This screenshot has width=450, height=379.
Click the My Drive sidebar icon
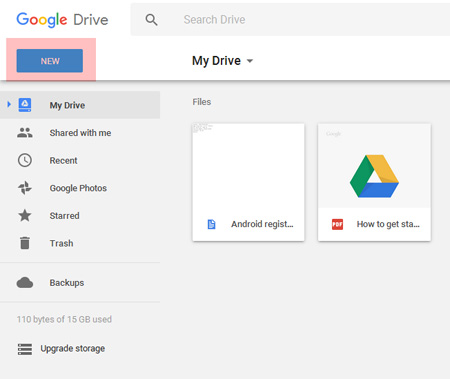(25, 105)
